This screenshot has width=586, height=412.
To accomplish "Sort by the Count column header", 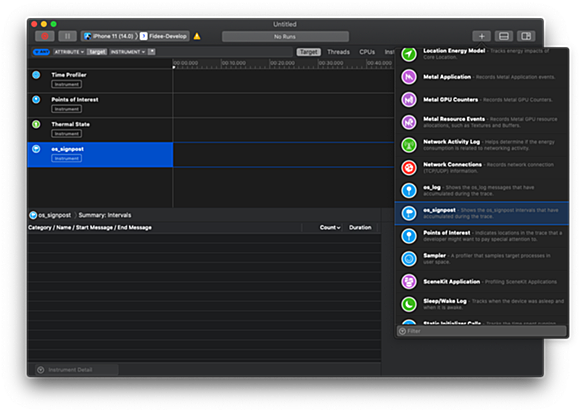I will 330,227.
